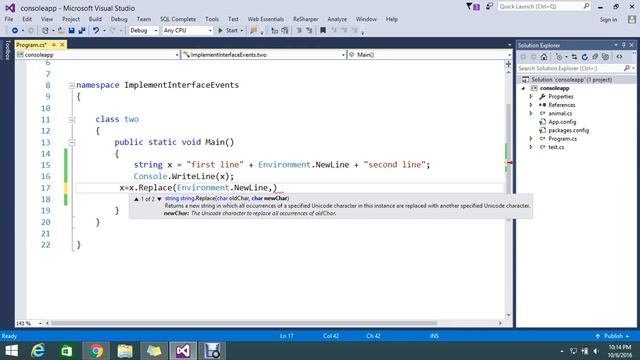The image size is (640, 360).
Task: Undo the last edit via toolbar
Action: (x=96, y=31)
